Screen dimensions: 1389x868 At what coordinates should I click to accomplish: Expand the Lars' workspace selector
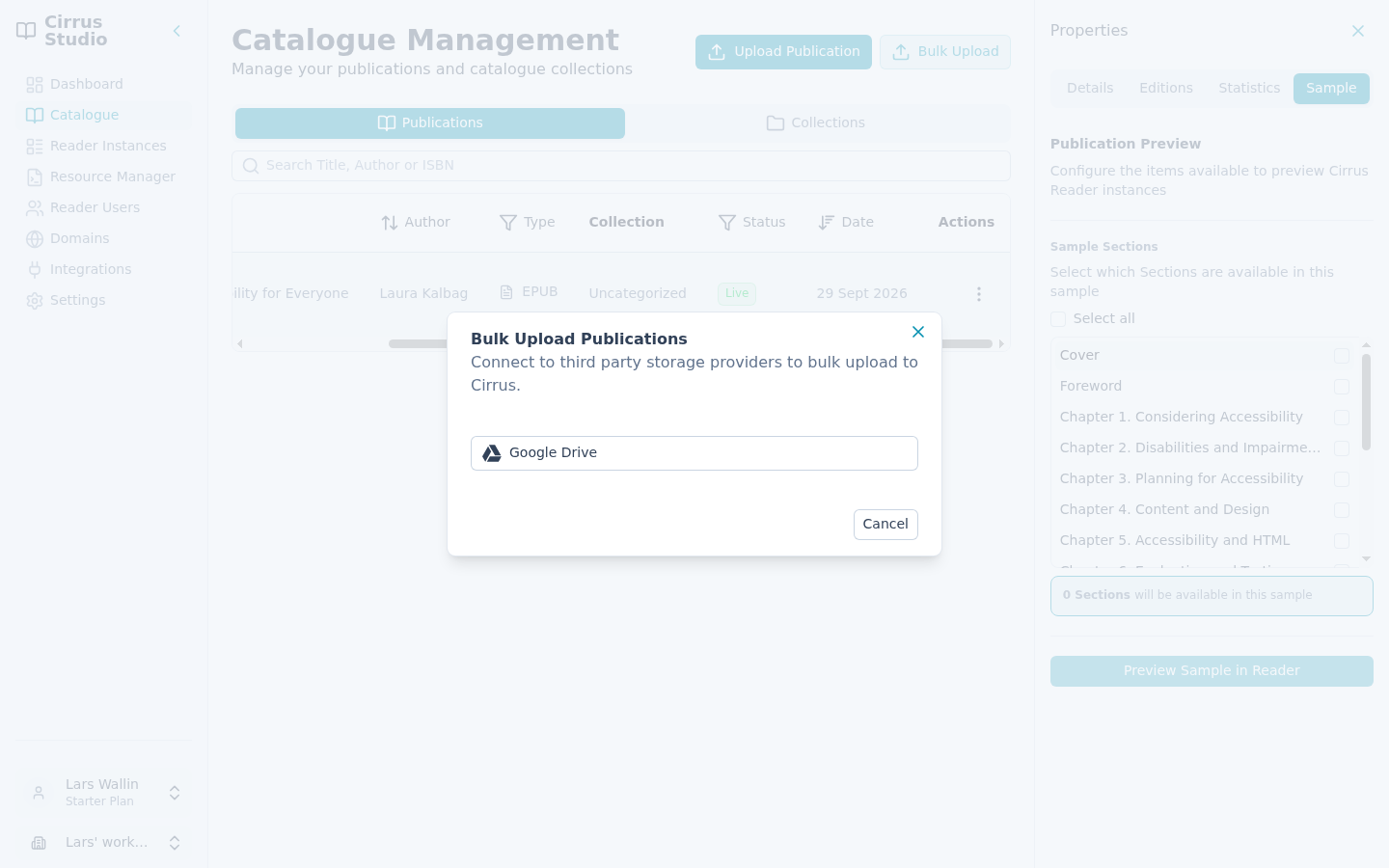[104, 843]
